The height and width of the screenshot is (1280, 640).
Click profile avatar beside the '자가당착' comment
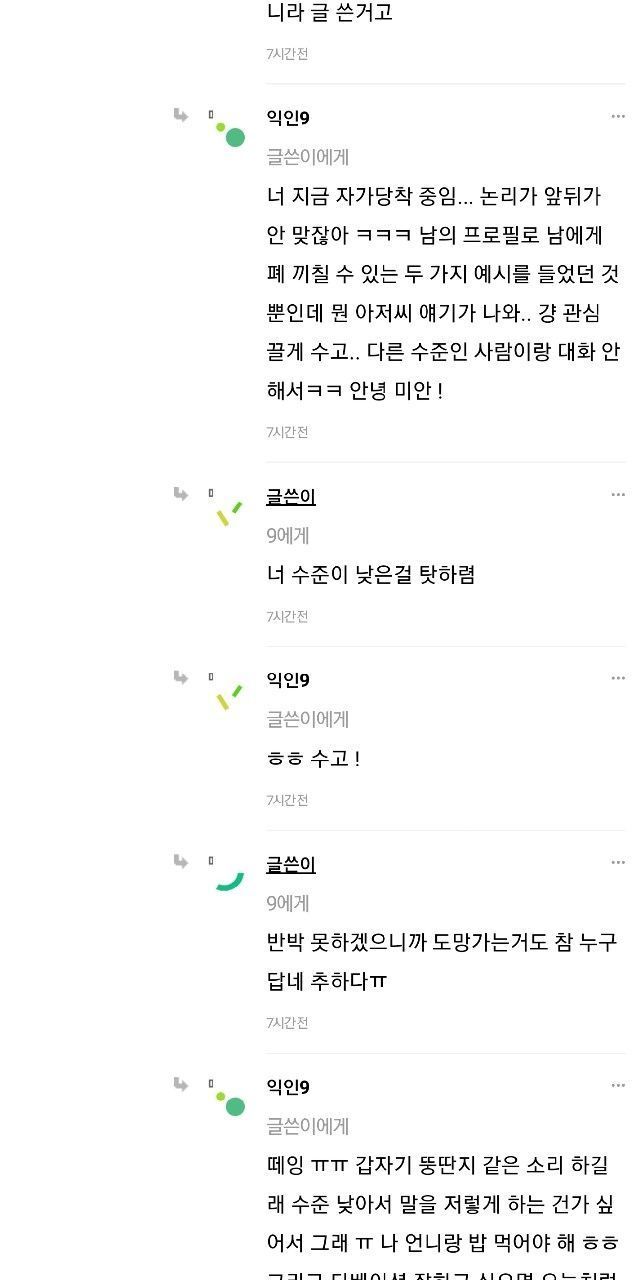pos(229,132)
